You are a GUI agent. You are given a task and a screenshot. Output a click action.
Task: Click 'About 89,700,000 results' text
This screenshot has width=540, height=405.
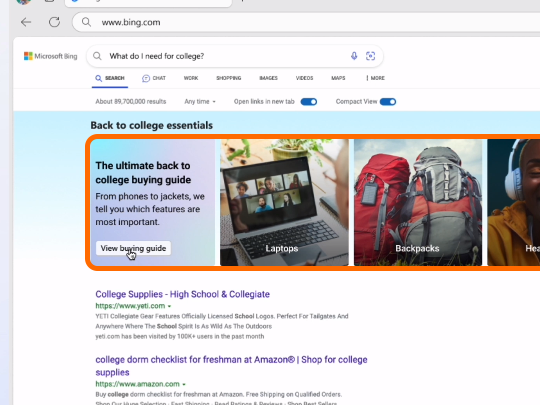131,102
